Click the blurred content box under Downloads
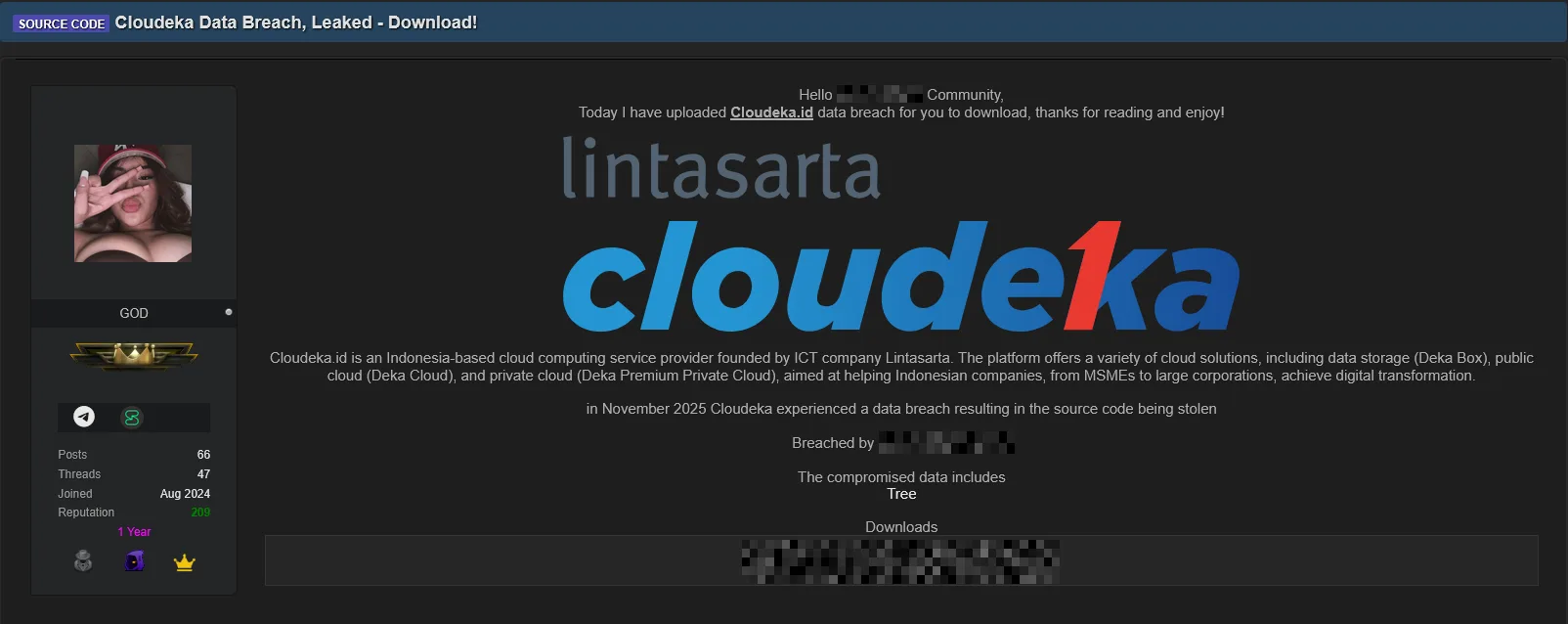 pos(900,560)
